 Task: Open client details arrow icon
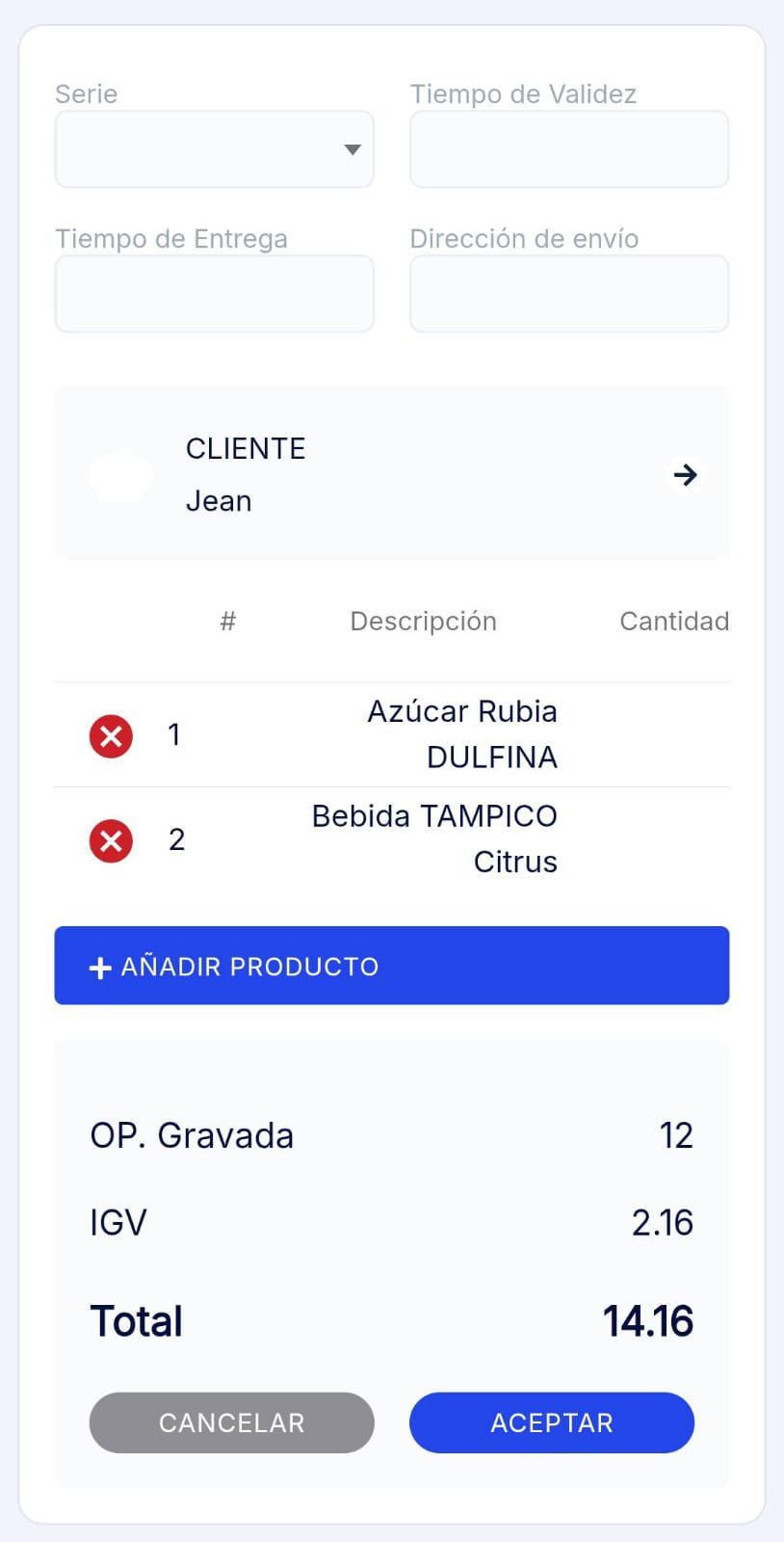pyautogui.click(x=685, y=474)
